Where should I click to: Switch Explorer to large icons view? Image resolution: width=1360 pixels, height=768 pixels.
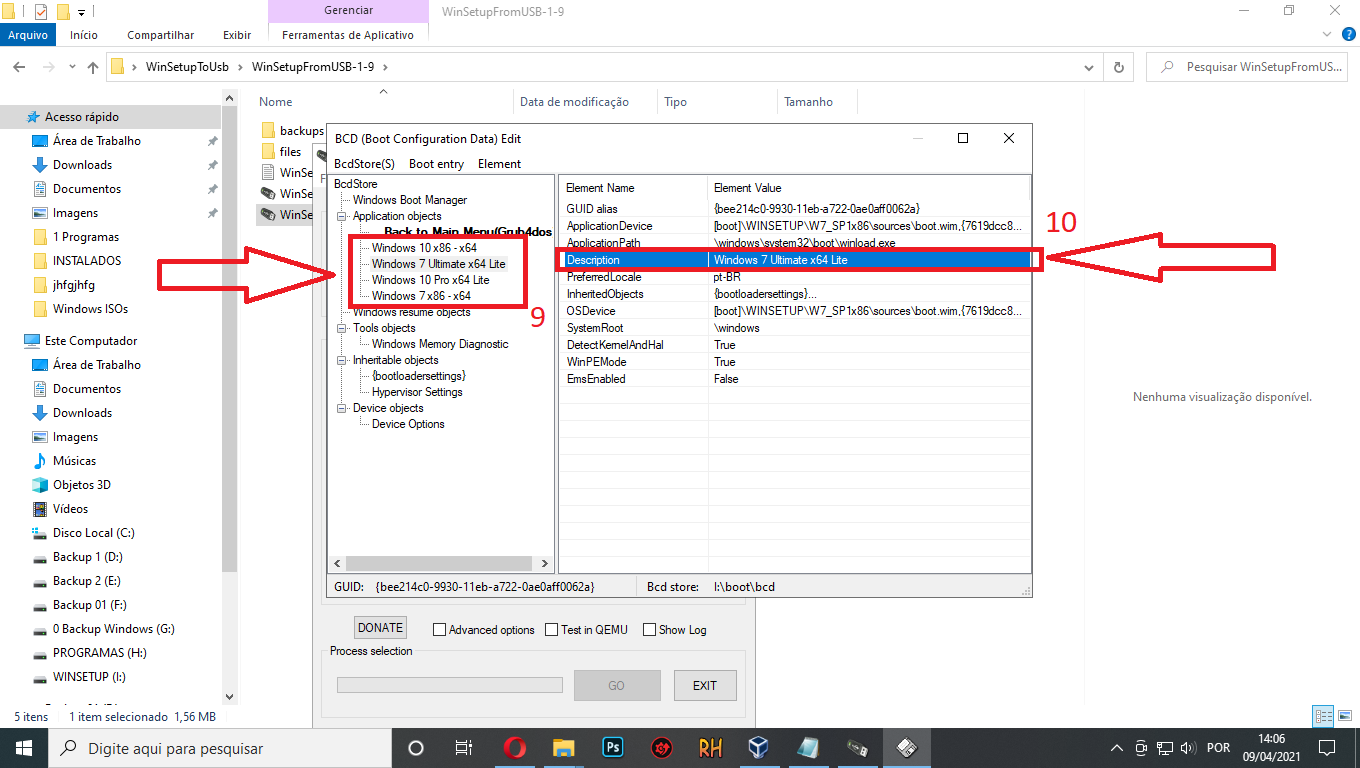tap(1343, 716)
